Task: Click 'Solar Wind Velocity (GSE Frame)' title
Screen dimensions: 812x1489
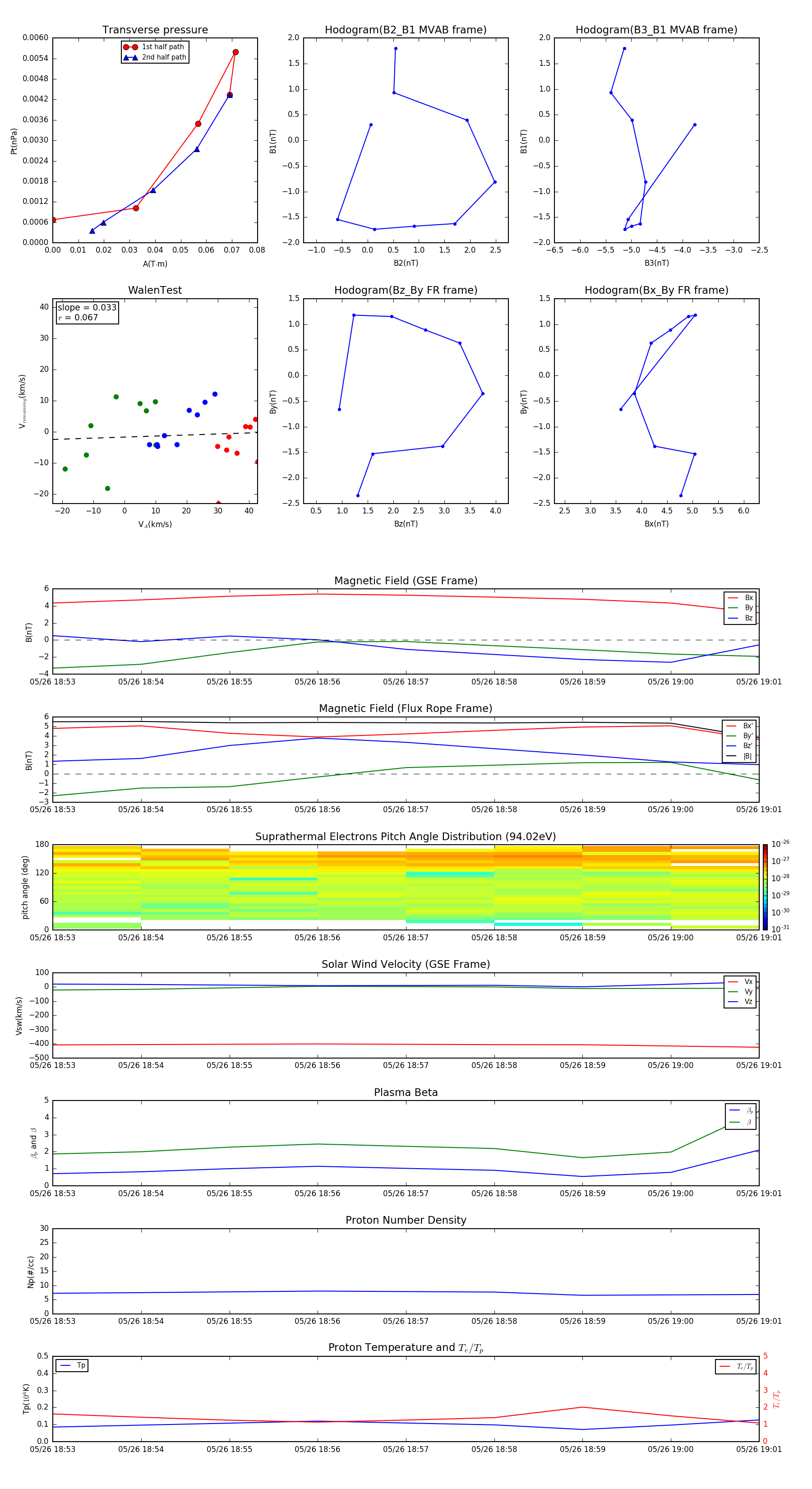Action: (x=406, y=965)
